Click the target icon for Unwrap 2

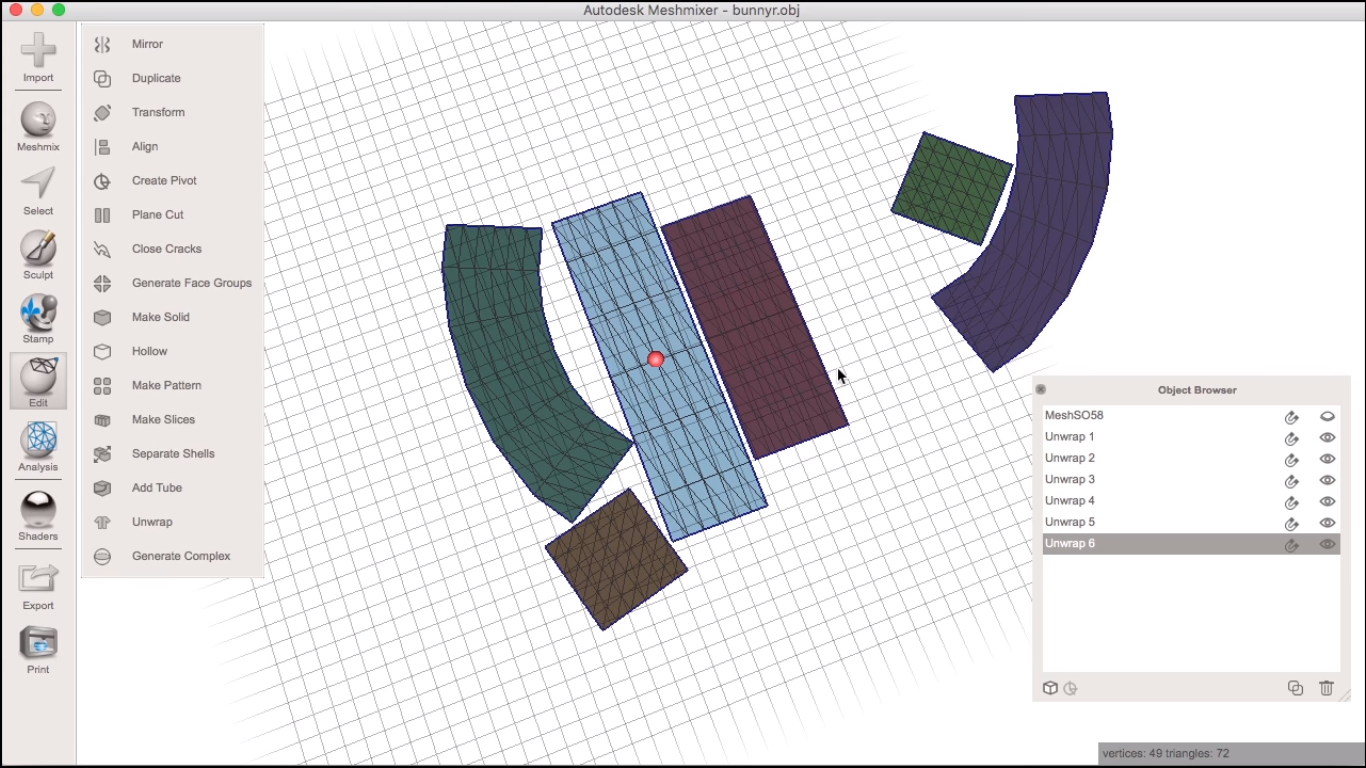tap(1291, 460)
